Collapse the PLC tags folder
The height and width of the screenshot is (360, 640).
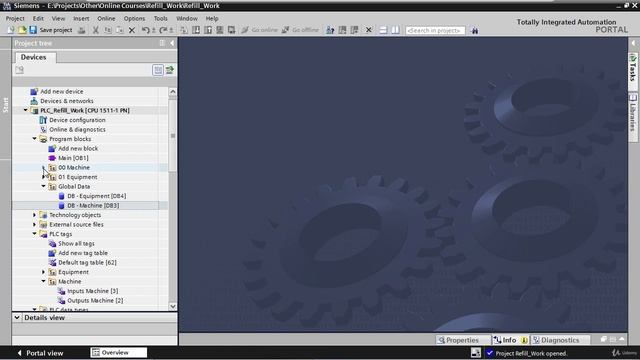[34, 234]
